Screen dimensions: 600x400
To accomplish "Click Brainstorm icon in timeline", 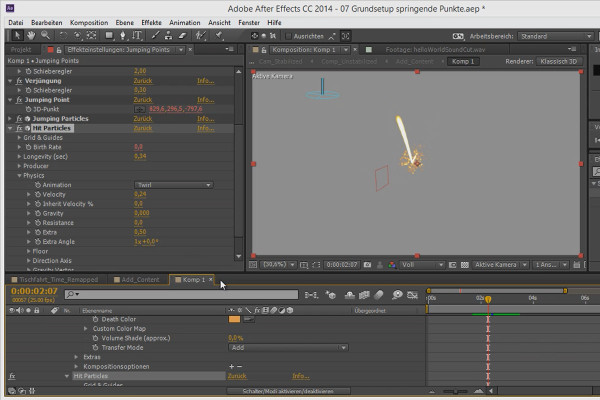I will [398, 295].
